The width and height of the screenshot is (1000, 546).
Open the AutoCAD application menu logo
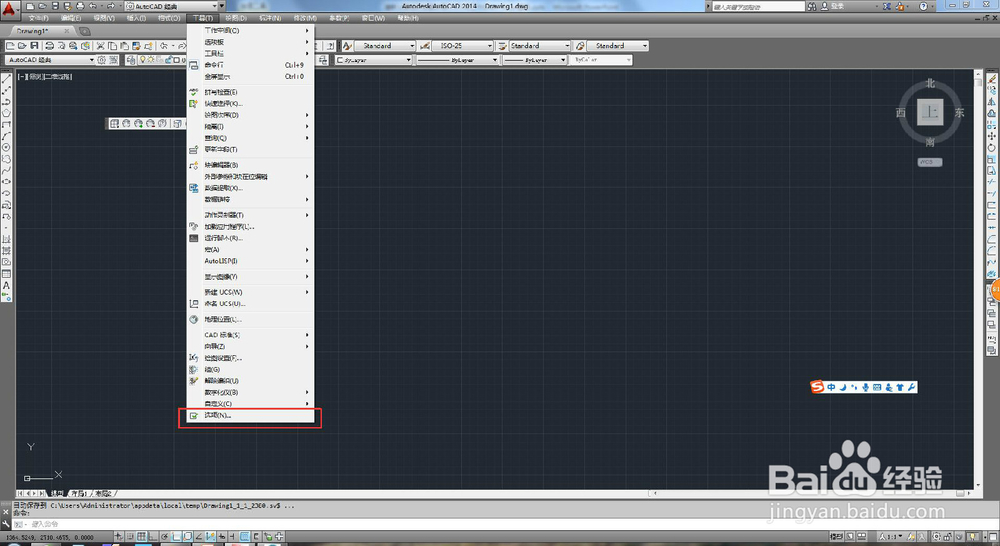(x=9, y=9)
